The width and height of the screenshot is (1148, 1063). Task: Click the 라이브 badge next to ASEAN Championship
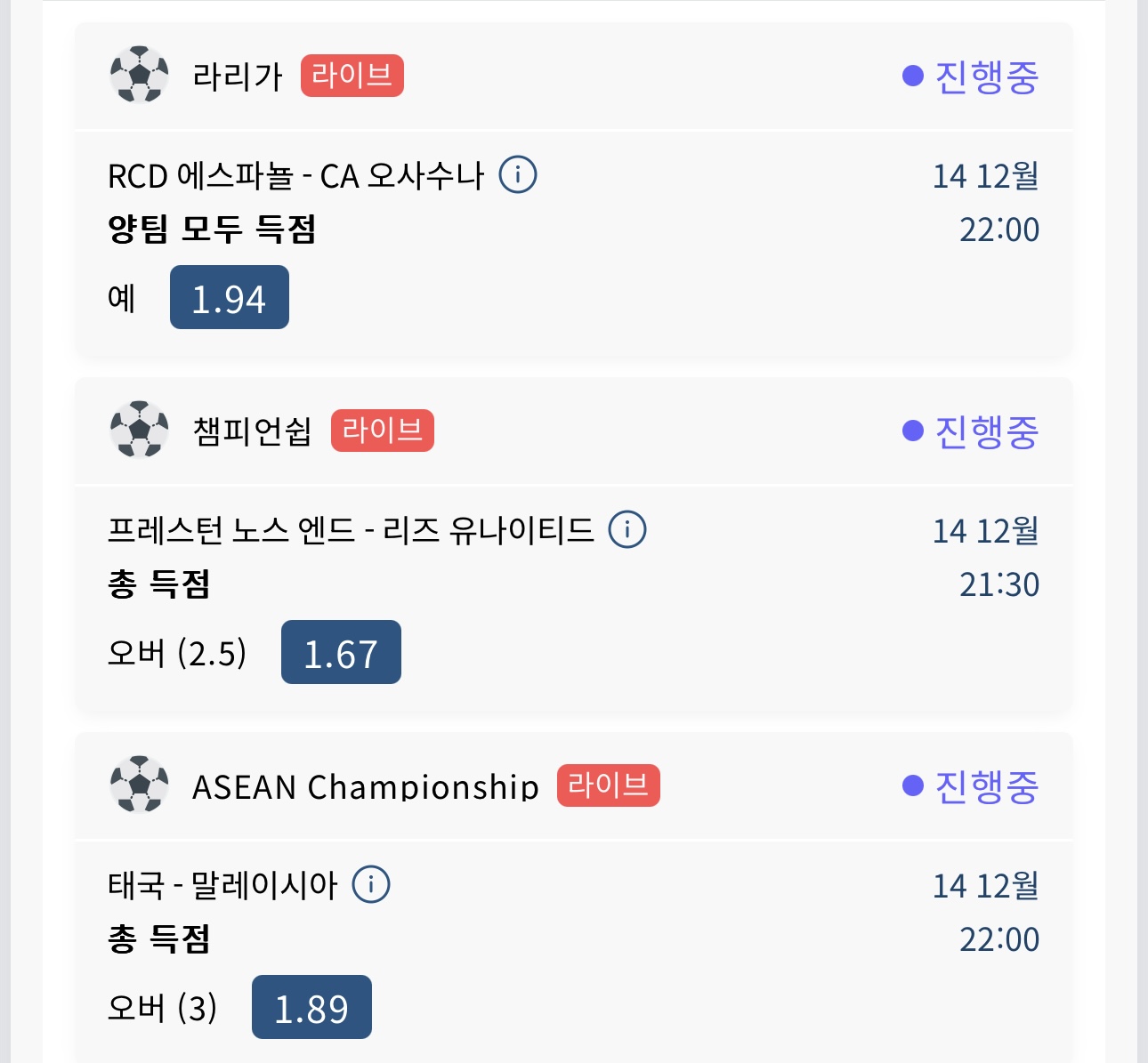pos(609,785)
